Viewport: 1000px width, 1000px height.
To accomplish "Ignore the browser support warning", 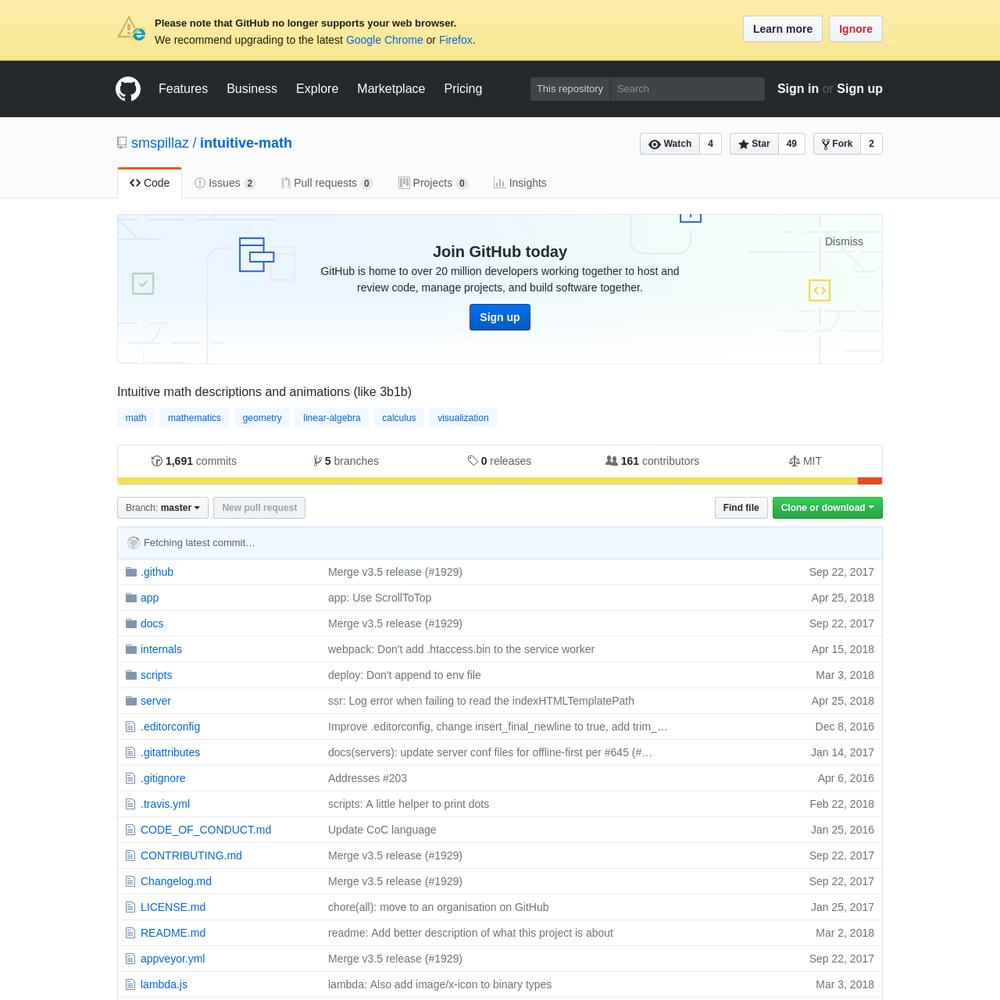I will [x=856, y=29].
